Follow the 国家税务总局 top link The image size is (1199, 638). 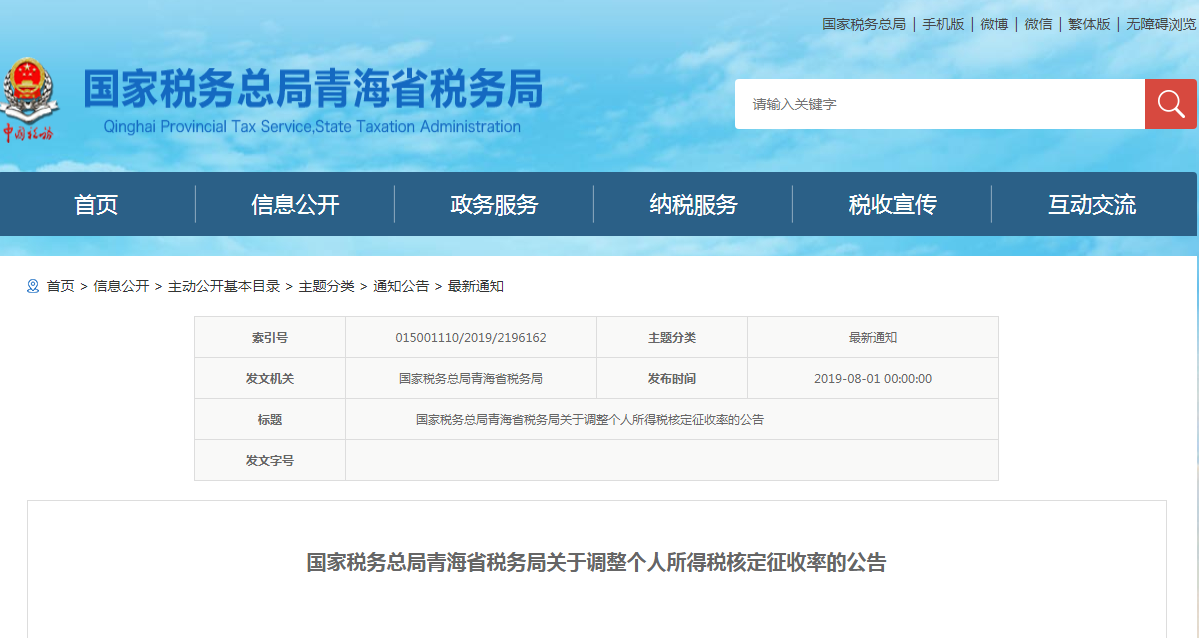tap(863, 24)
